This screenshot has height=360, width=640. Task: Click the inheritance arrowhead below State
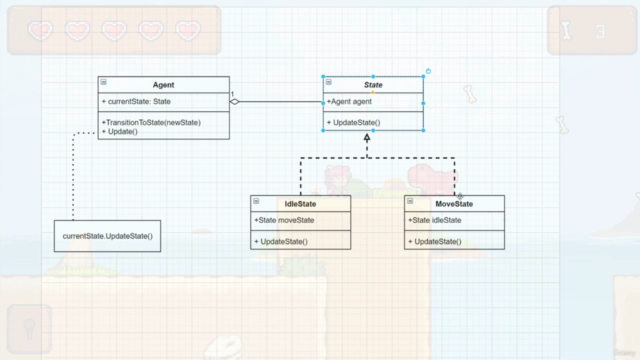(x=367, y=138)
